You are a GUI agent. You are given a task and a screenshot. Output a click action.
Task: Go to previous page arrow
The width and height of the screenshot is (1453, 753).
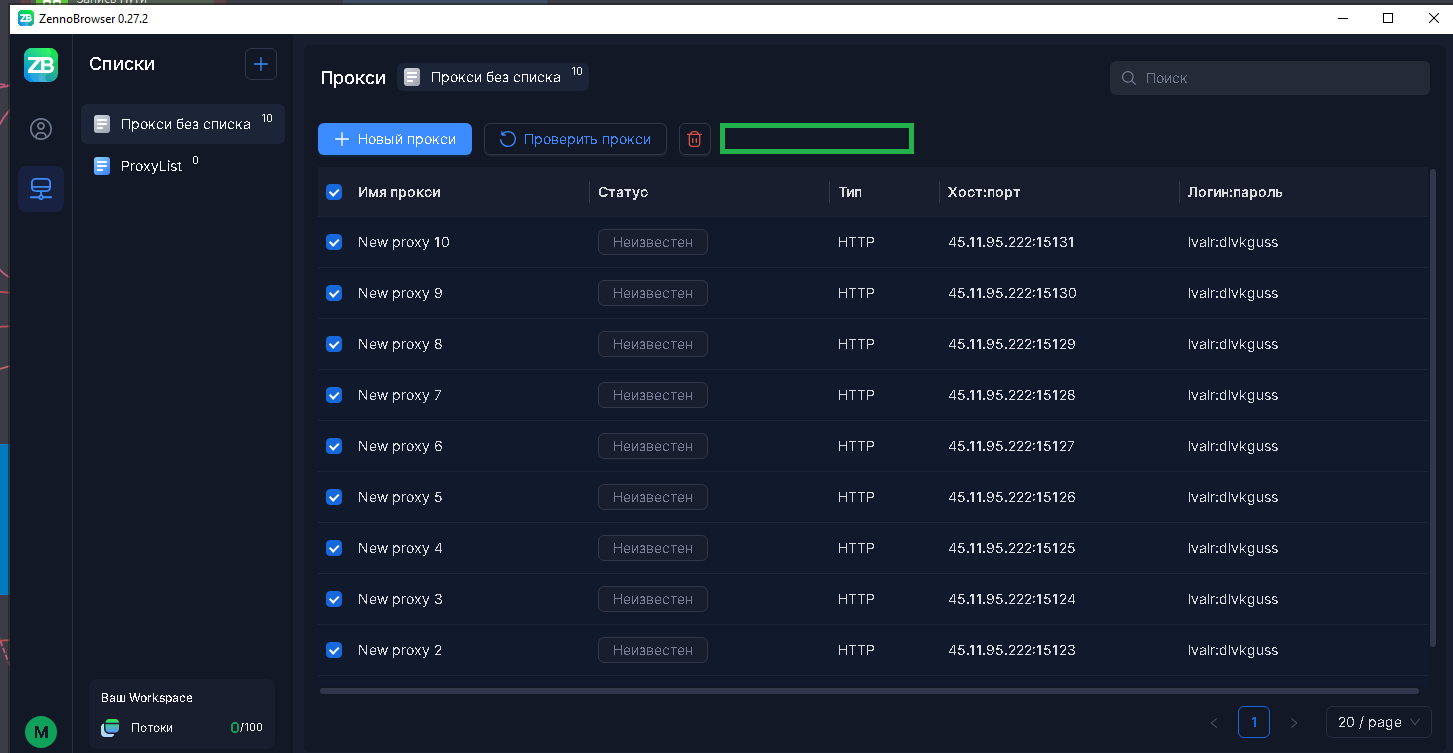click(1214, 722)
